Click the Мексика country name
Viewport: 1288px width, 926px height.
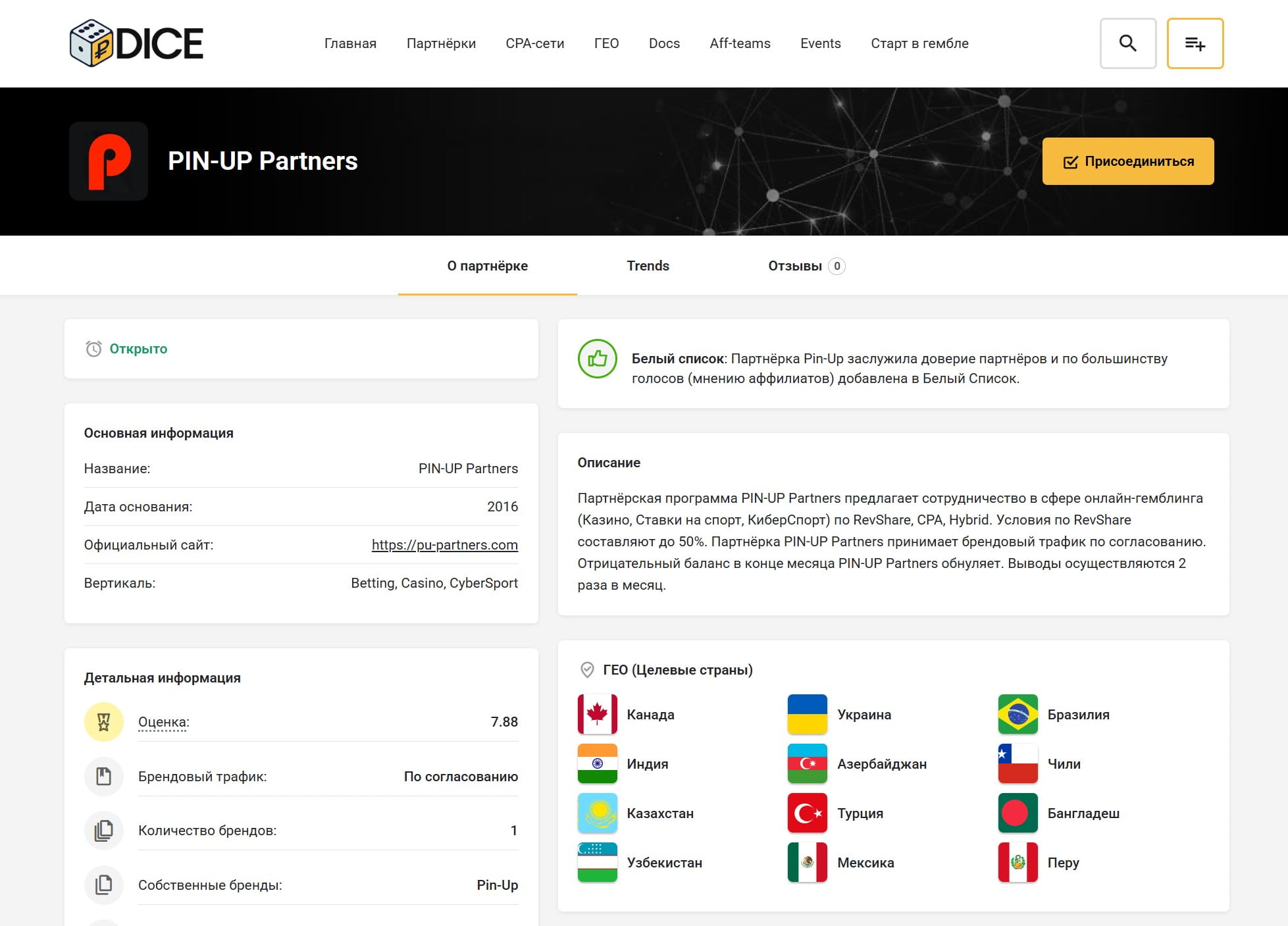865,863
